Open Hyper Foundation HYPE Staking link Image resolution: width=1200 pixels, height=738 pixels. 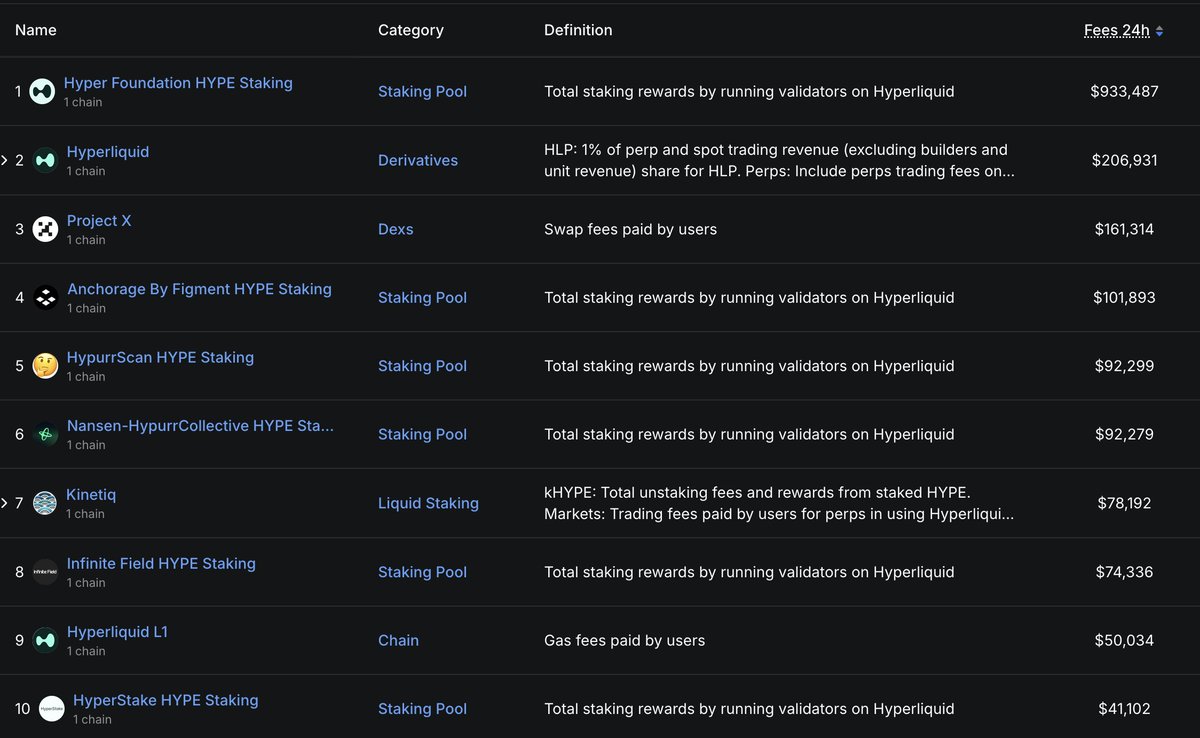178,83
